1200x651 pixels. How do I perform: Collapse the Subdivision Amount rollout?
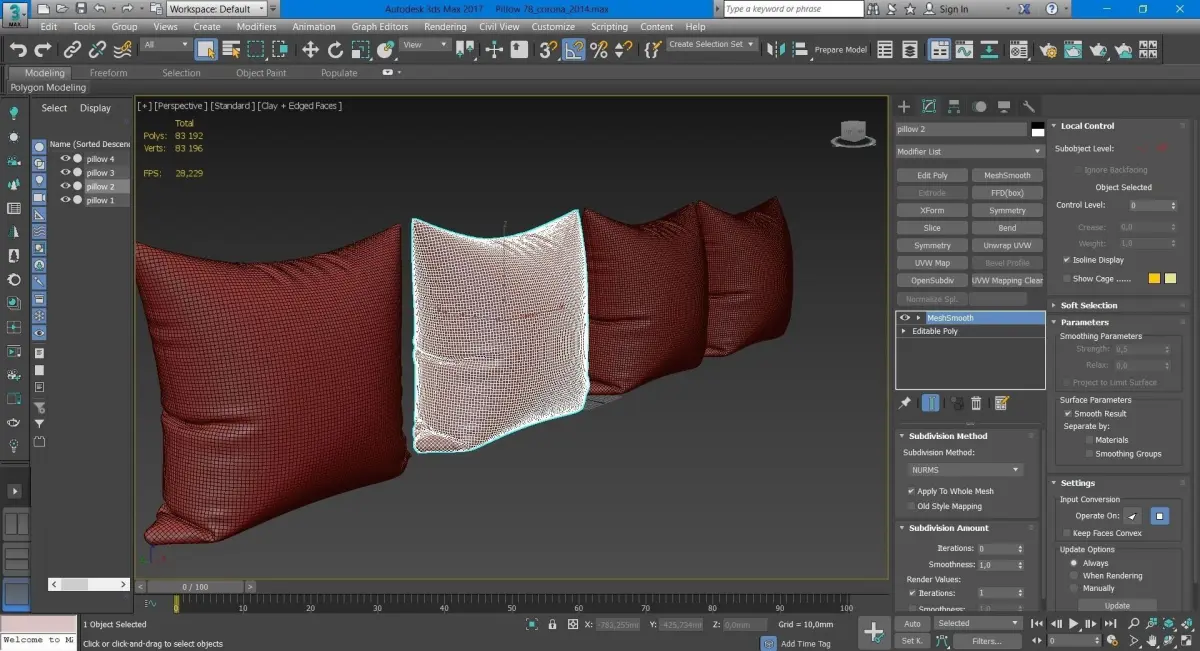[x=947, y=528]
